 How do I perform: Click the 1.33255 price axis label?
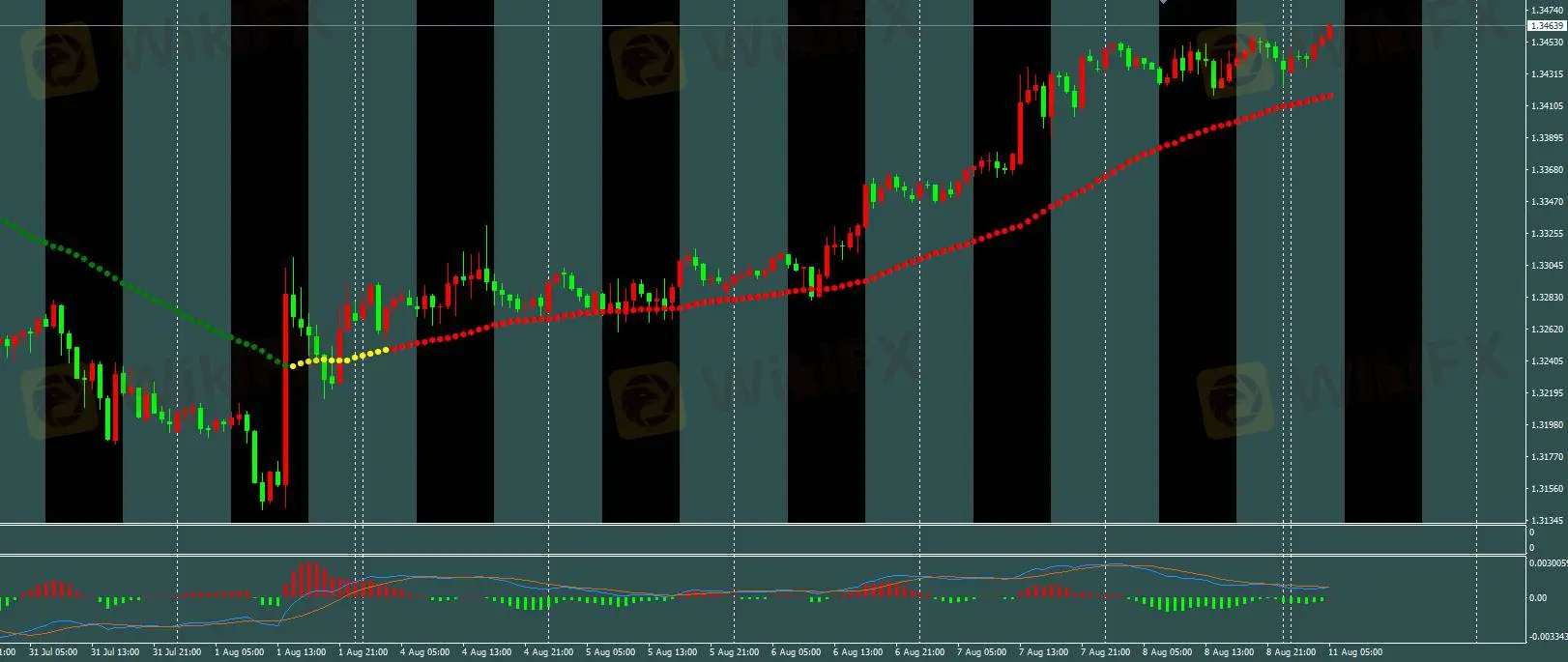coord(1548,233)
